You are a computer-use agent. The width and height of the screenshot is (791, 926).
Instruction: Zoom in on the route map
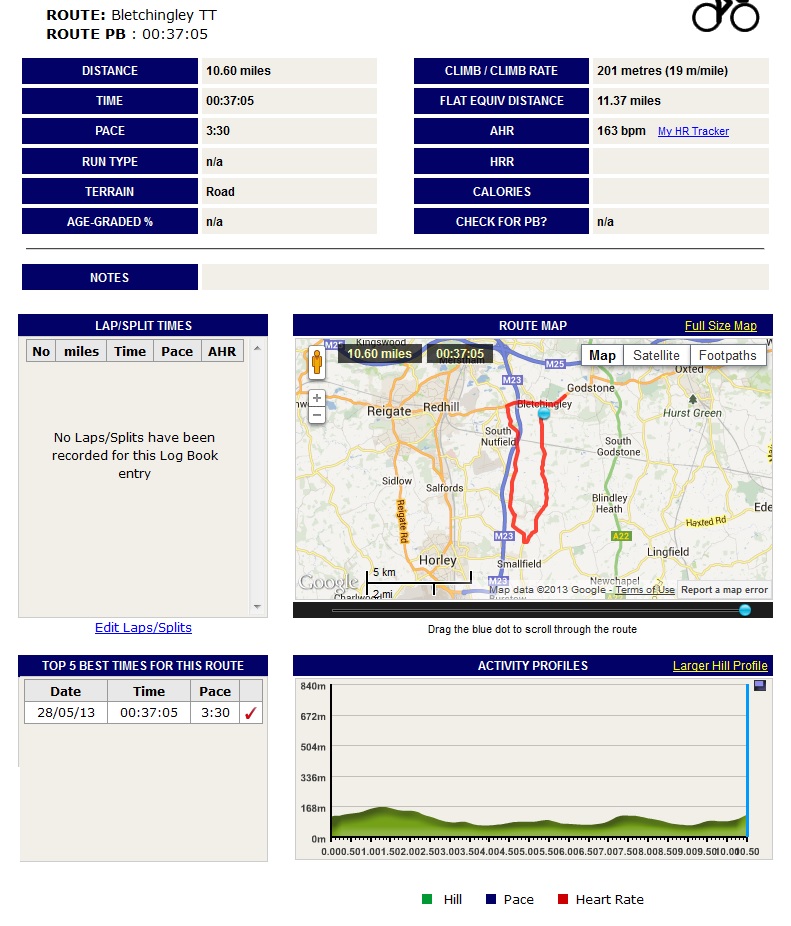coord(317,398)
